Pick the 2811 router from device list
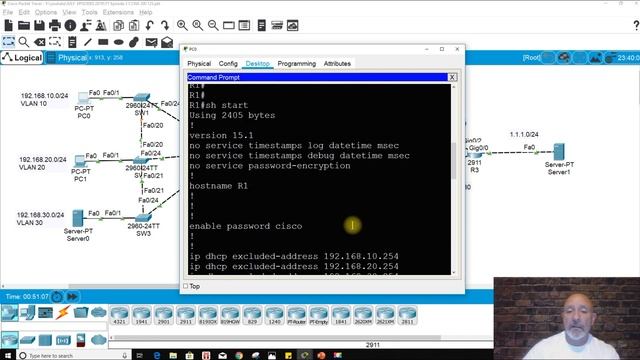The height and width of the screenshot is (360, 640). pyautogui.click(x=407, y=315)
